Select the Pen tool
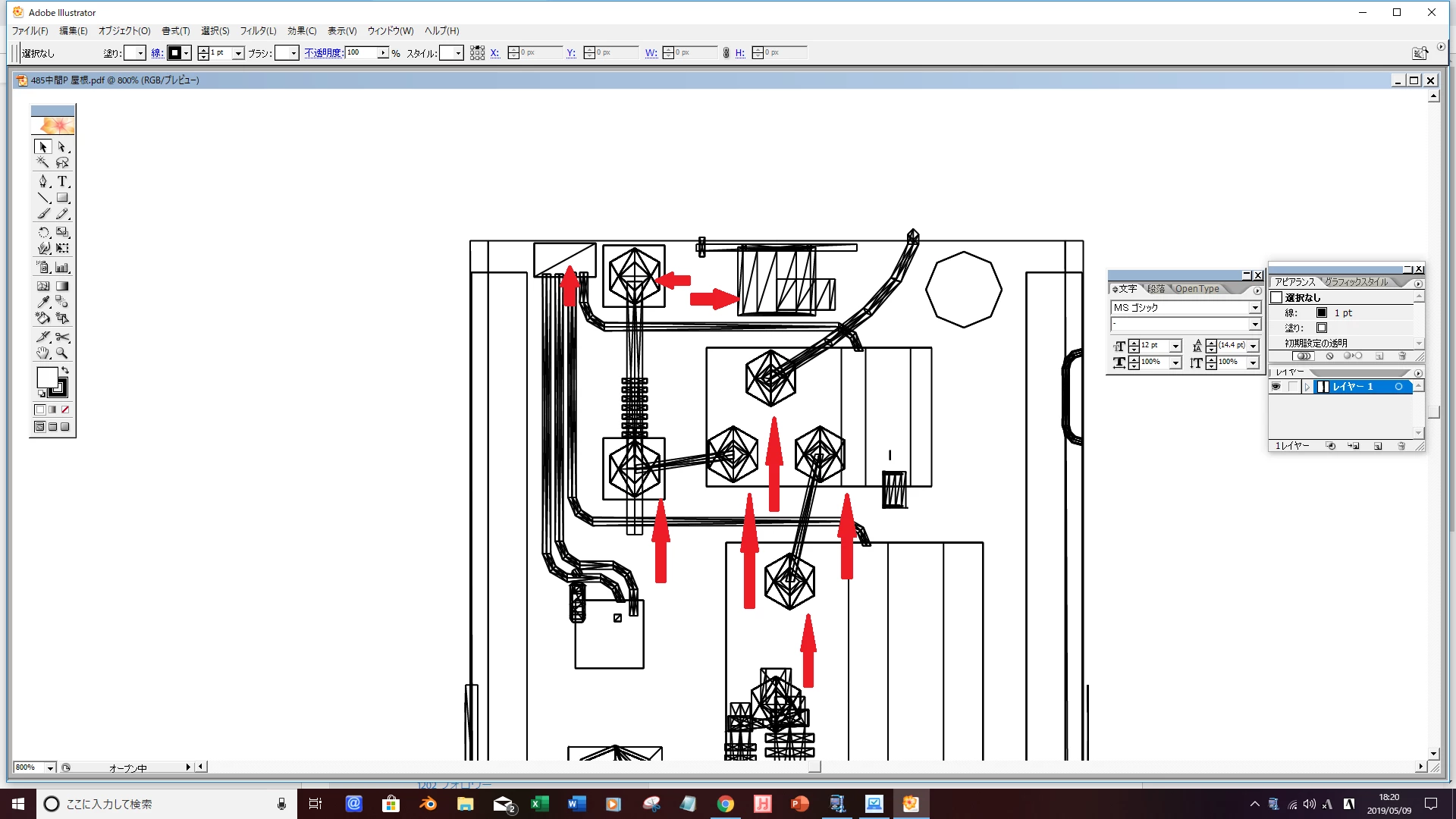The width and height of the screenshot is (1456, 819). pos(43,181)
